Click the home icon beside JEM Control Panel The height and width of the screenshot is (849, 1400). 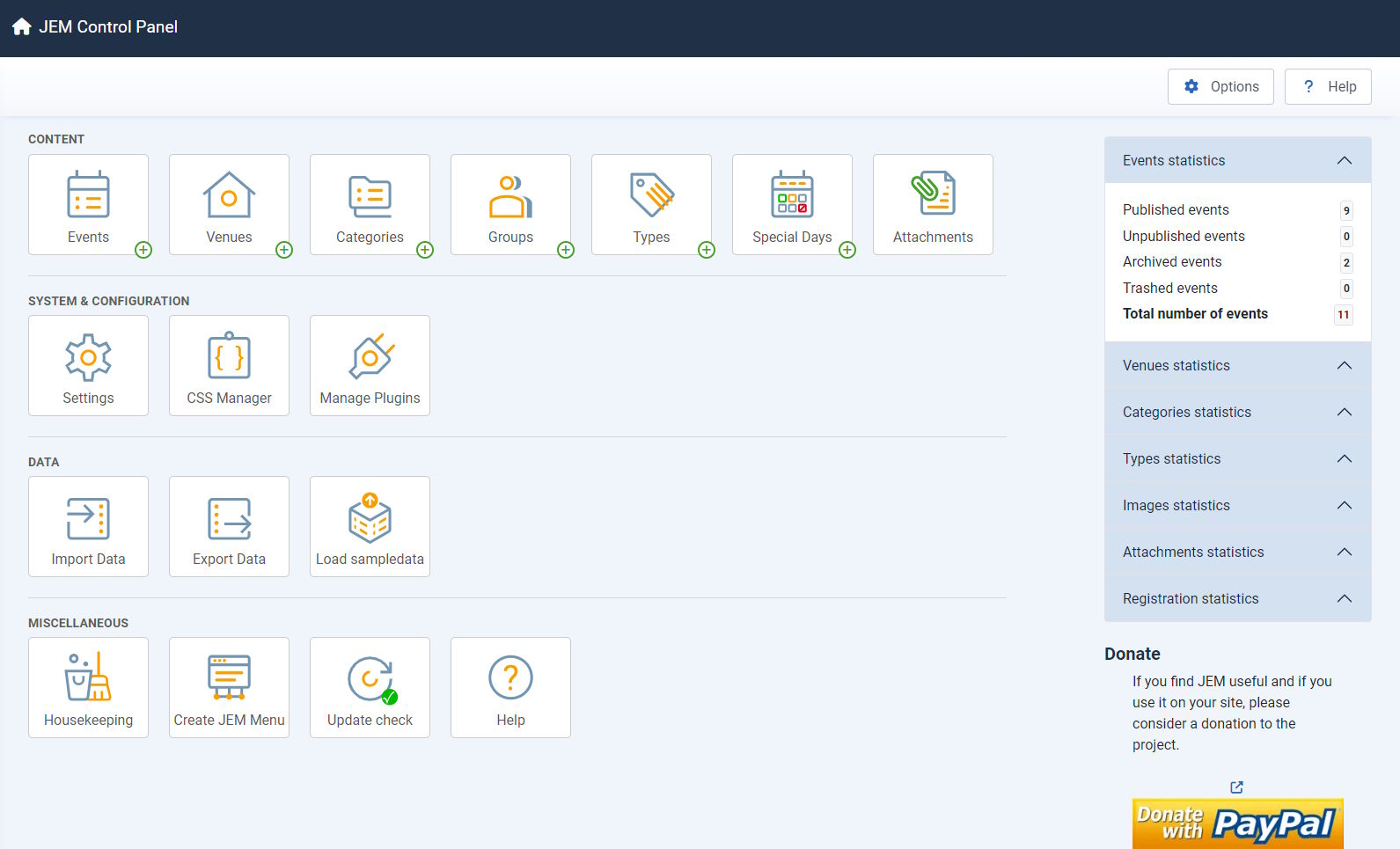tap(22, 26)
